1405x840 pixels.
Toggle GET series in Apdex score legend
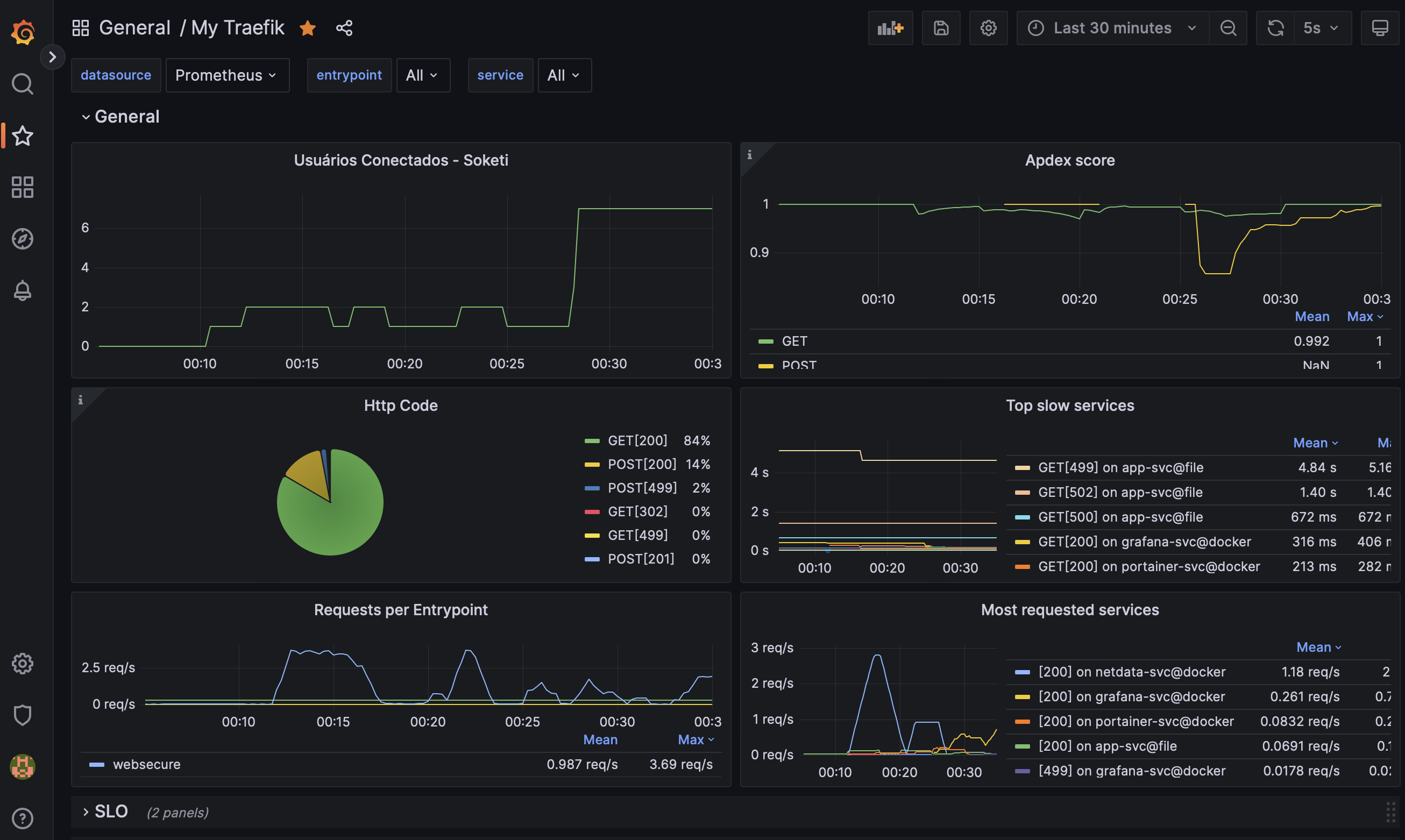pyautogui.click(x=794, y=341)
